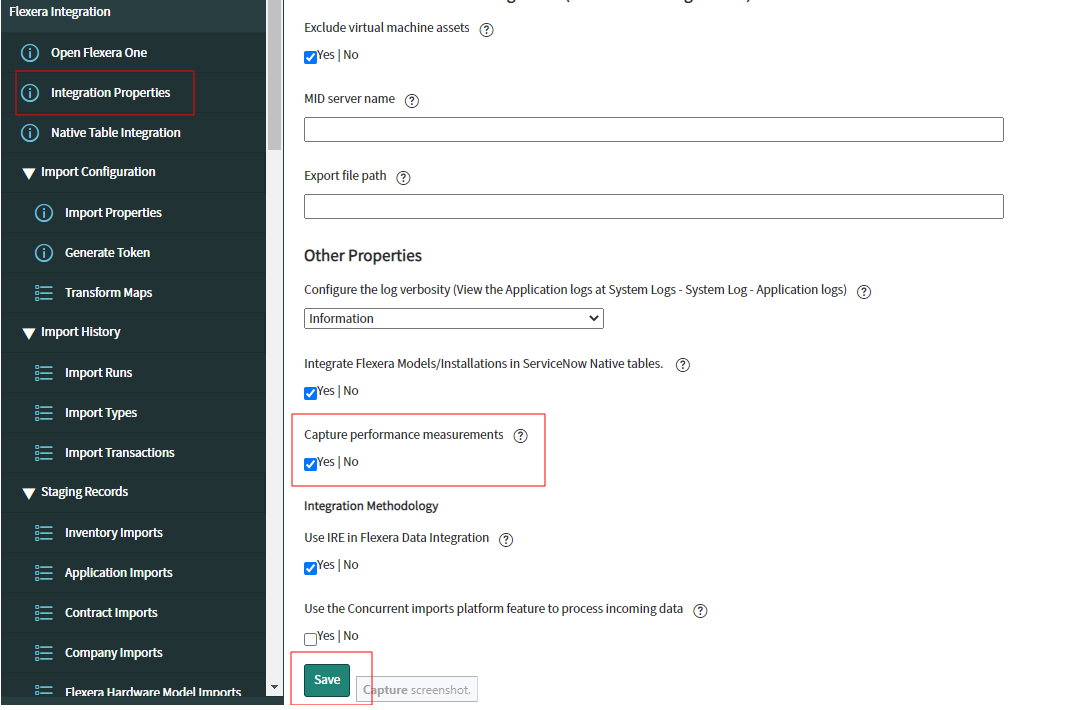
Task: Click the Save button
Action: coord(326,679)
